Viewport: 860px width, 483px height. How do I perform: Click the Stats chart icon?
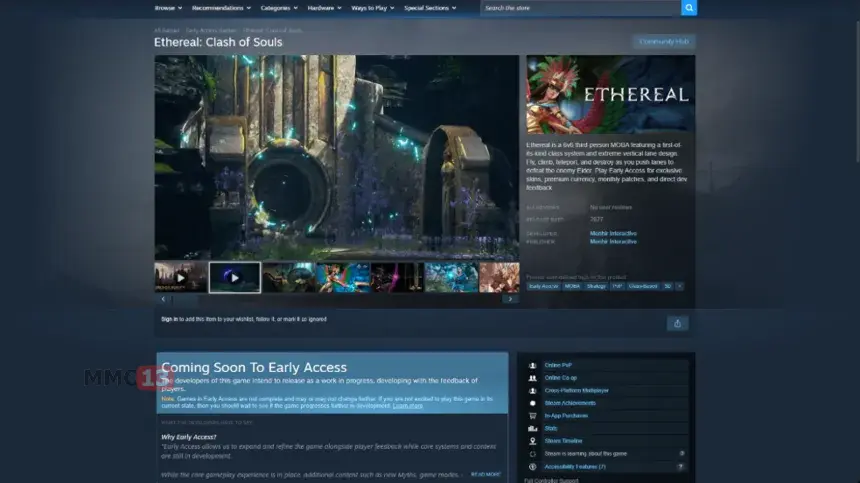[x=533, y=428]
